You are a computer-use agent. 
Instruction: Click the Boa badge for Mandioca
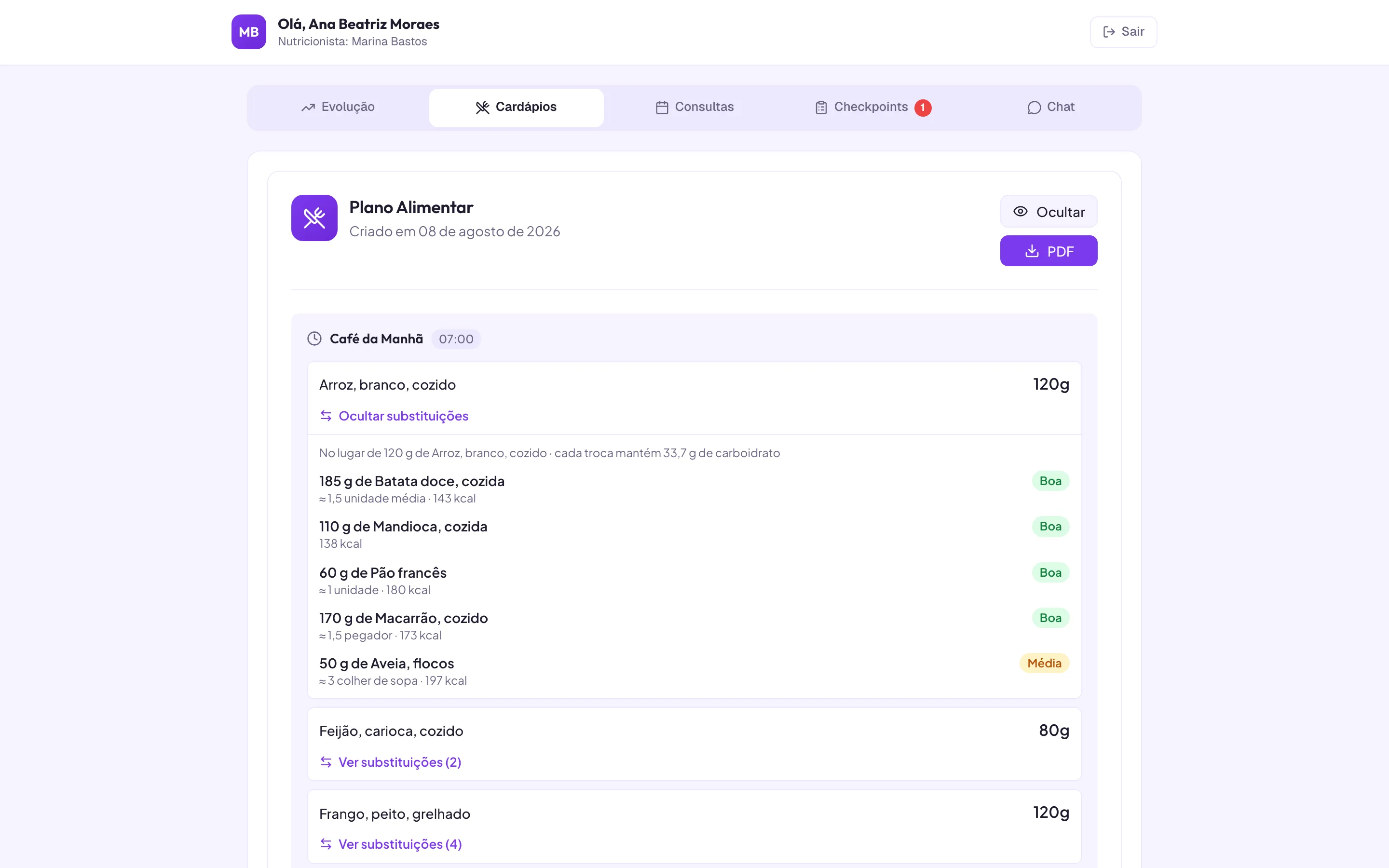coord(1050,527)
